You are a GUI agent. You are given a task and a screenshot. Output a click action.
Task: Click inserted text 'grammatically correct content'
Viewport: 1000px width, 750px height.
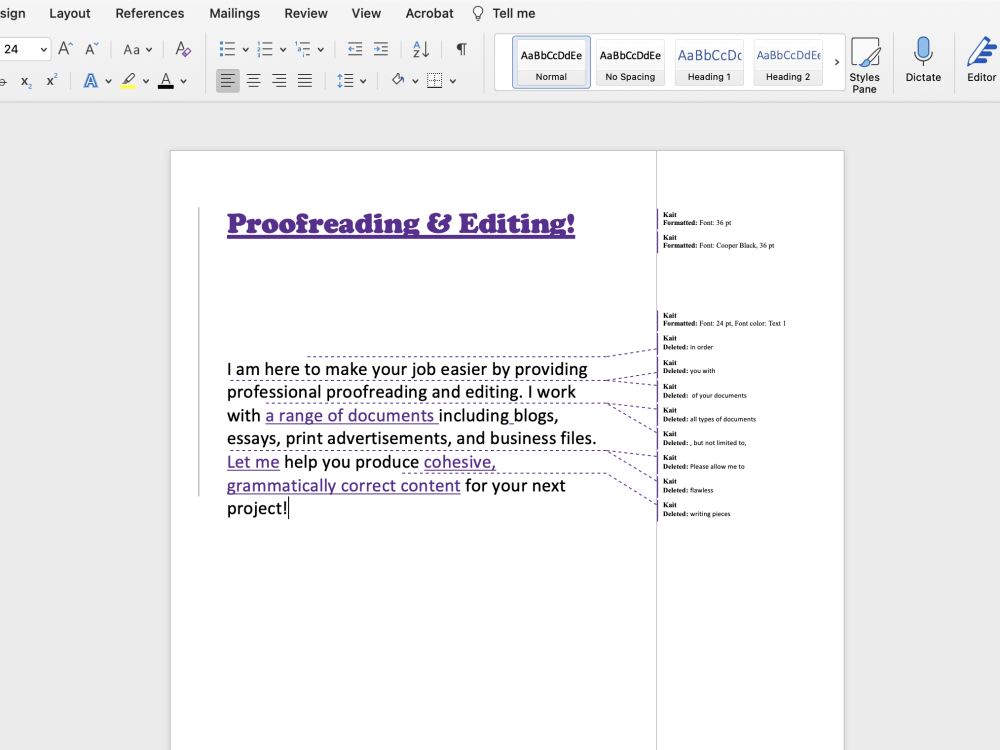[x=344, y=486]
